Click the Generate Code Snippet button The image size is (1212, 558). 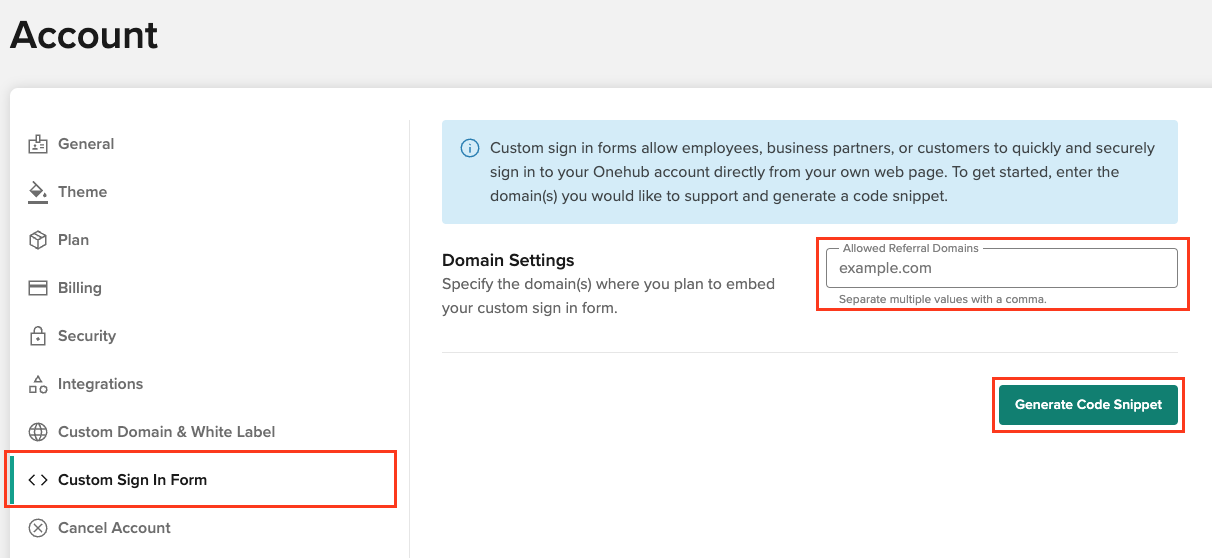[1088, 405]
